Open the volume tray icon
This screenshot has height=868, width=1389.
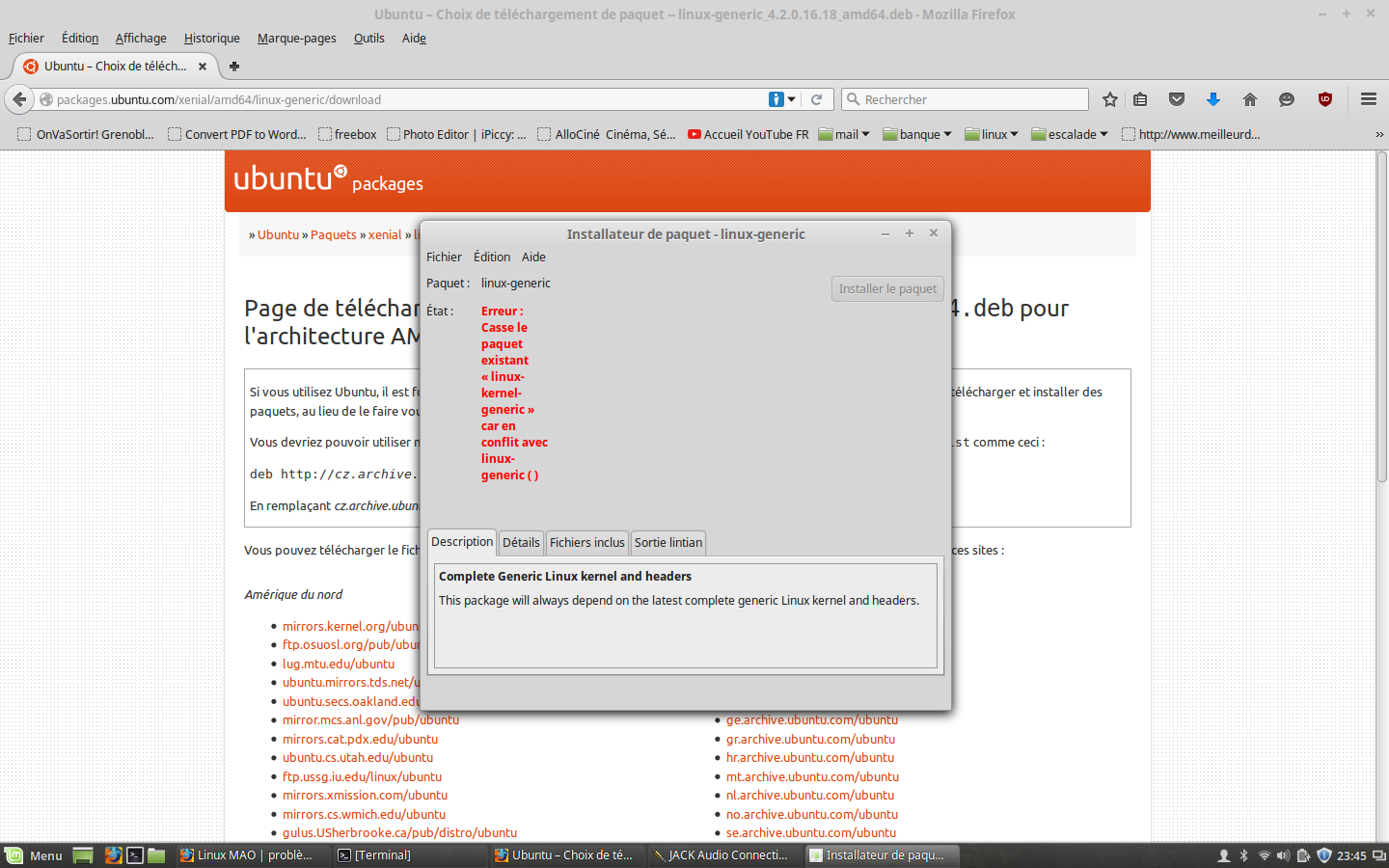pyautogui.click(x=1284, y=855)
